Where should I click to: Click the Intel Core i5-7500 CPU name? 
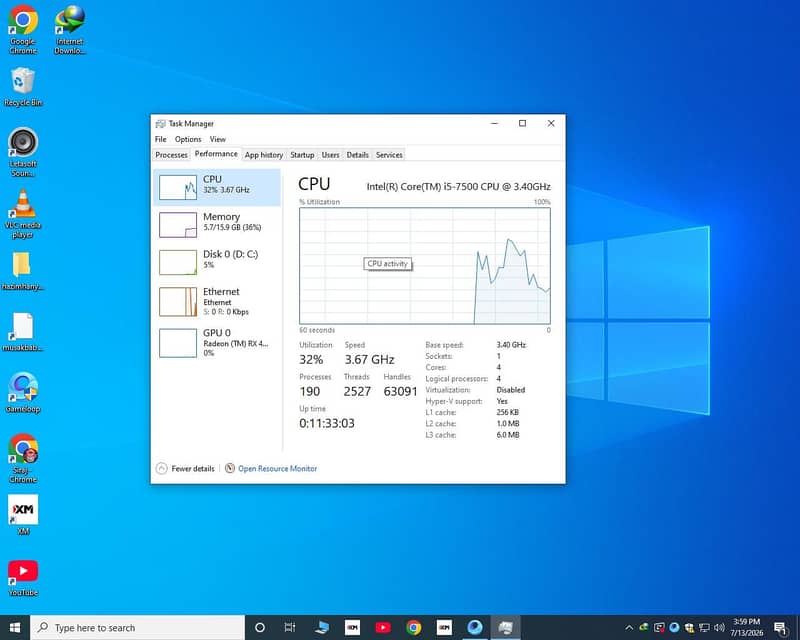(x=459, y=186)
